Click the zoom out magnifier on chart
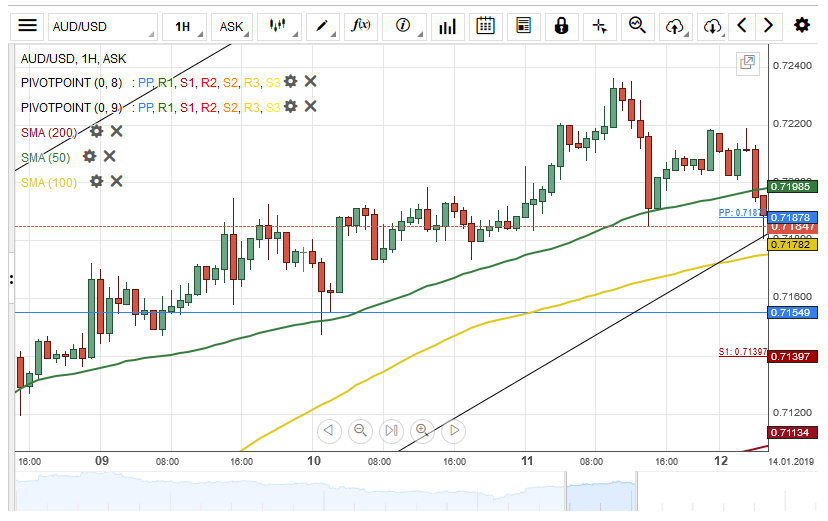 (x=360, y=430)
